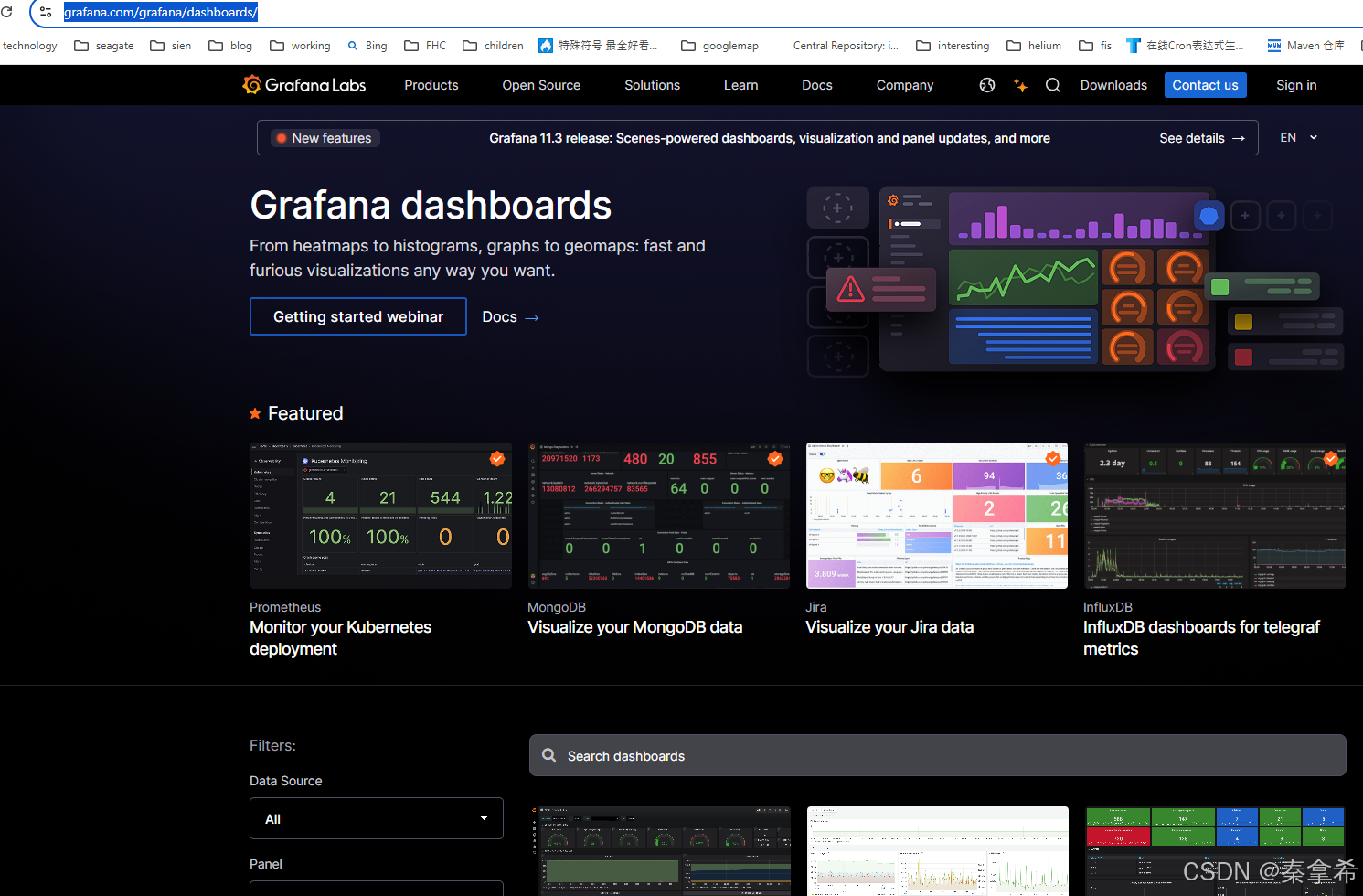This screenshot has width=1363, height=896.
Task: Open the dark gauge-row dashboard result thumbnail
Action: tap(659, 851)
